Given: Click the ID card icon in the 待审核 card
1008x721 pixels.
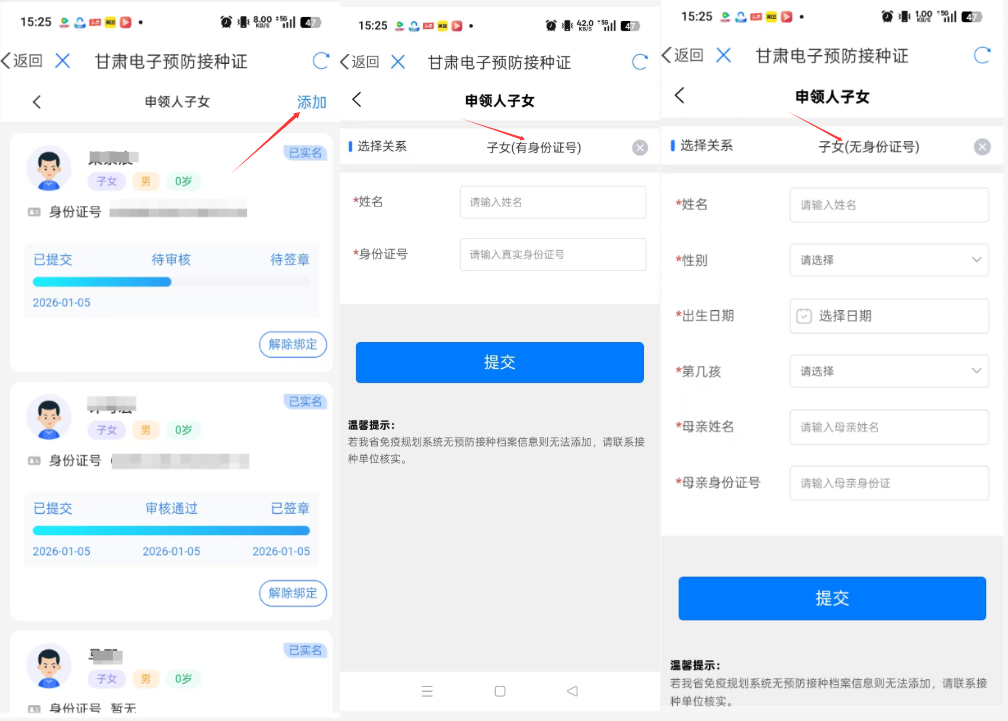Looking at the screenshot, I should (x=34, y=212).
